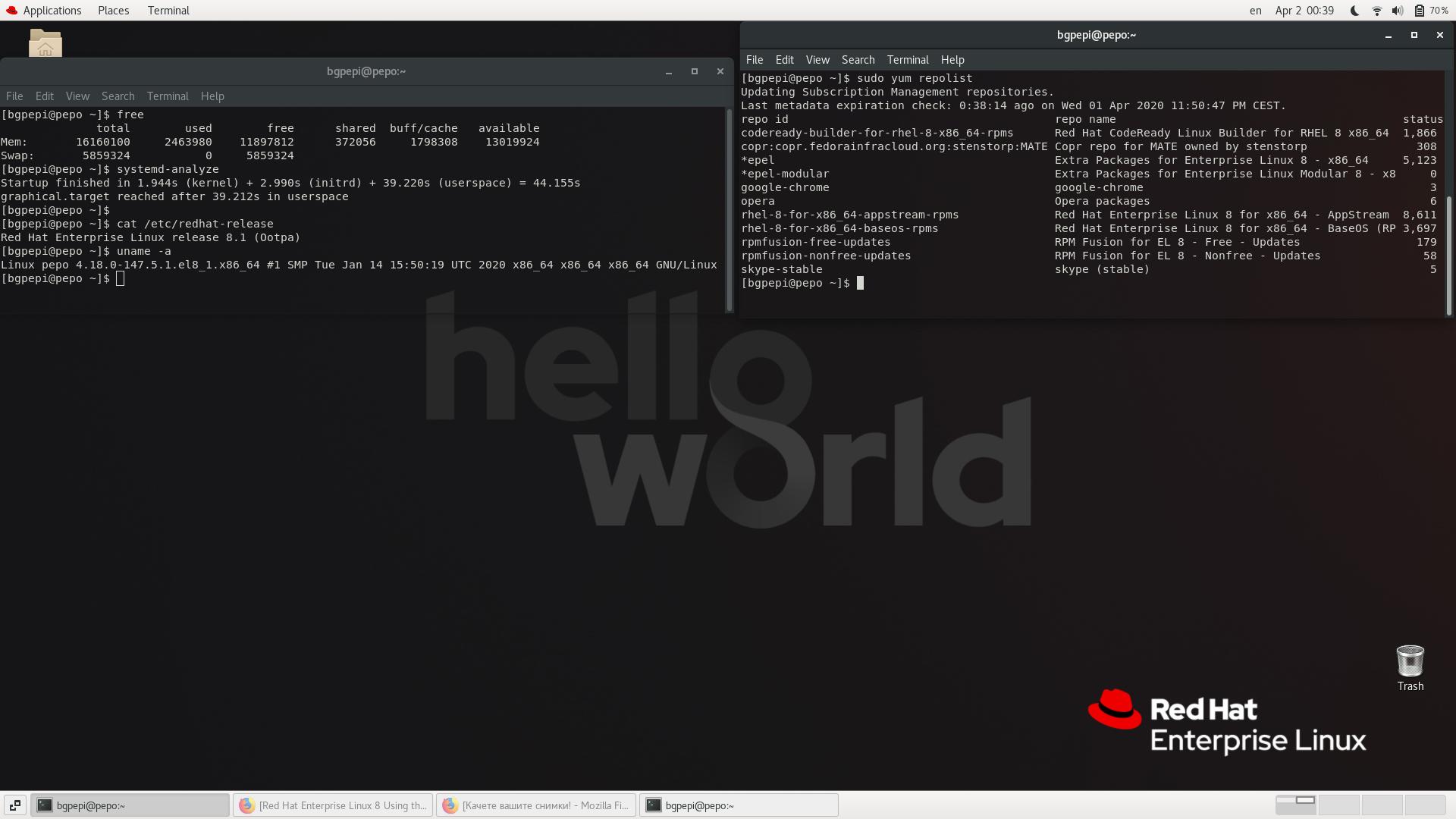The height and width of the screenshot is (819, 1456).
Task: Maximize the right terminal window
Action: coord(1414,35)
